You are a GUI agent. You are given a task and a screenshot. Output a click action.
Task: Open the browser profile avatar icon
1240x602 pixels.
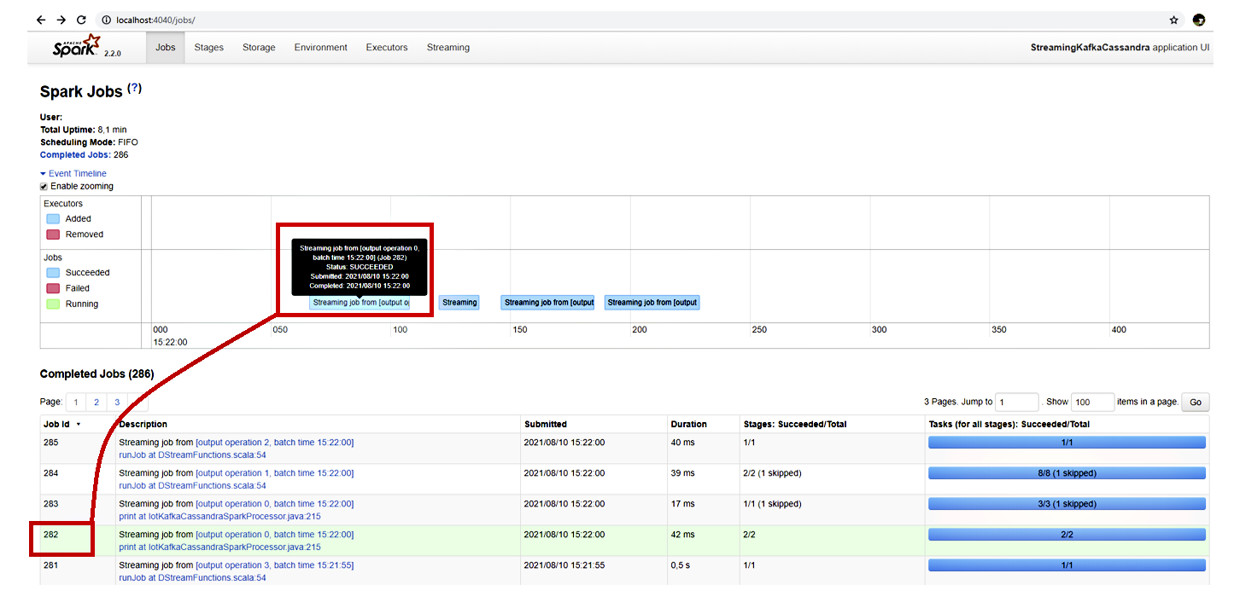pos(1199,20)
